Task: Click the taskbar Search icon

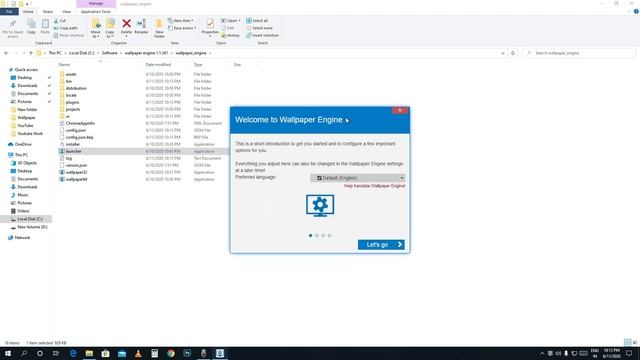Action: click(x=24, y=353)
